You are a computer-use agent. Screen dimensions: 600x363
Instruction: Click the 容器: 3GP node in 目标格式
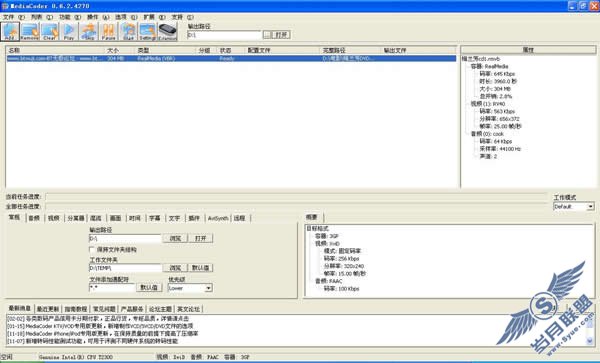(327, 236)
